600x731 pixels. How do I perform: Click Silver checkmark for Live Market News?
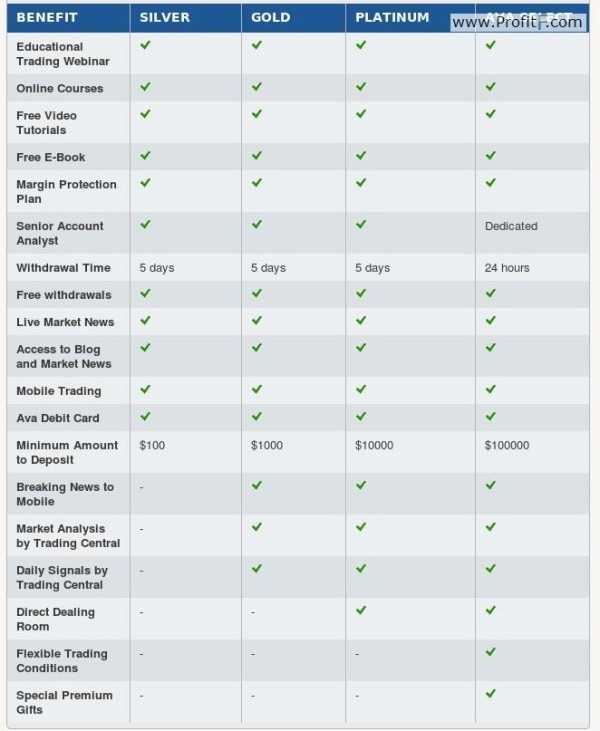pyautogui.click(x=145, y=320)
